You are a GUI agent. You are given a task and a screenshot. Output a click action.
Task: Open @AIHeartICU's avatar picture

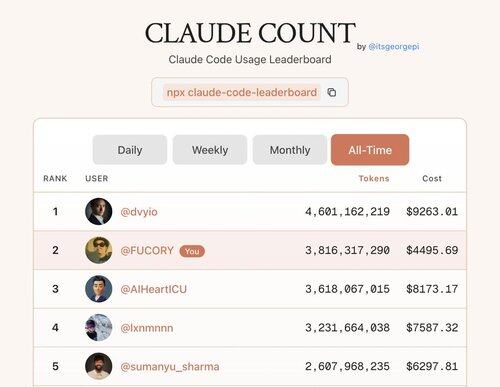[99, 289]
